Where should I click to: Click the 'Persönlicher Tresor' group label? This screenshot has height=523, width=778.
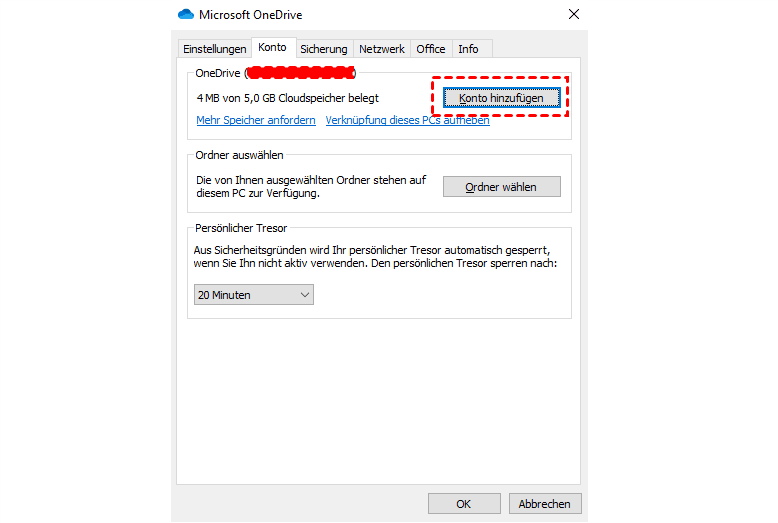coord(241,228)
